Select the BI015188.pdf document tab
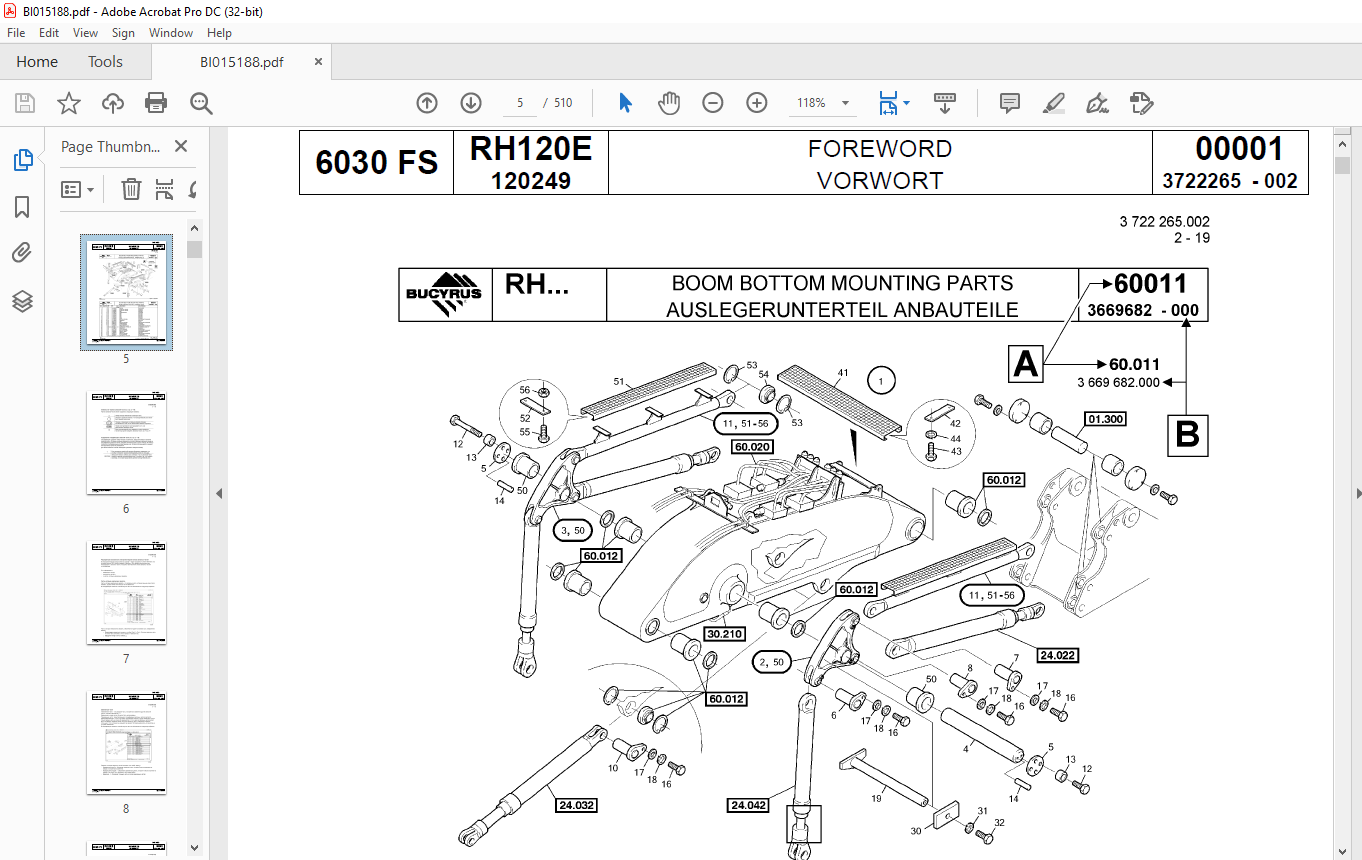This screenshot has width=1362, height=860. [x=241, y=62]
